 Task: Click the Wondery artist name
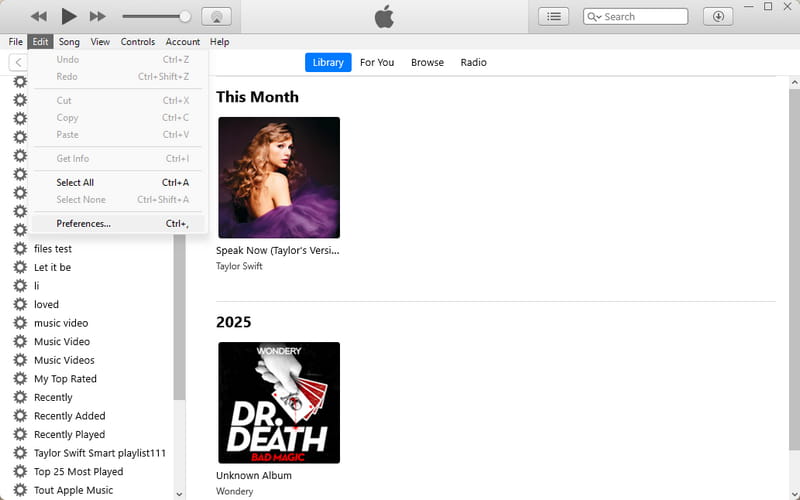pos(234,491)
